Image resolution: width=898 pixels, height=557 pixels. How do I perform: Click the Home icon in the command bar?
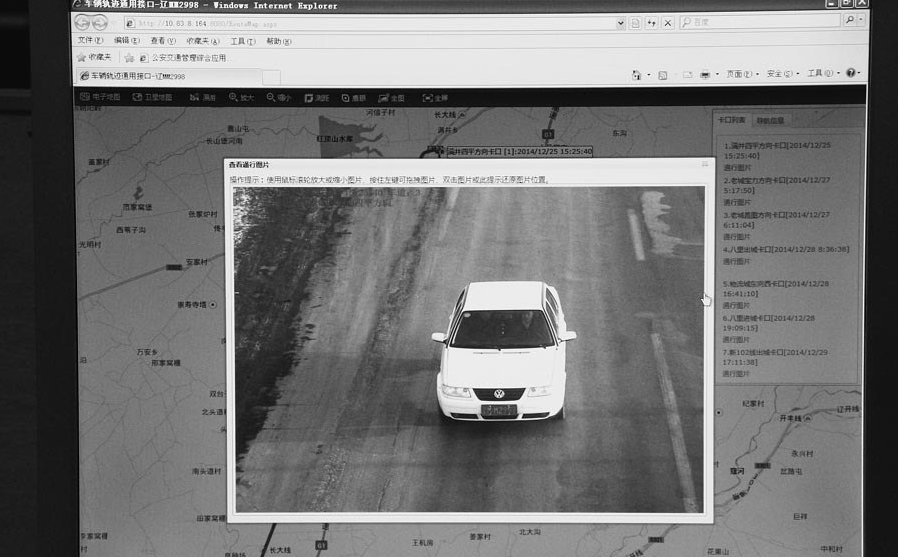[x=636, y=75]
